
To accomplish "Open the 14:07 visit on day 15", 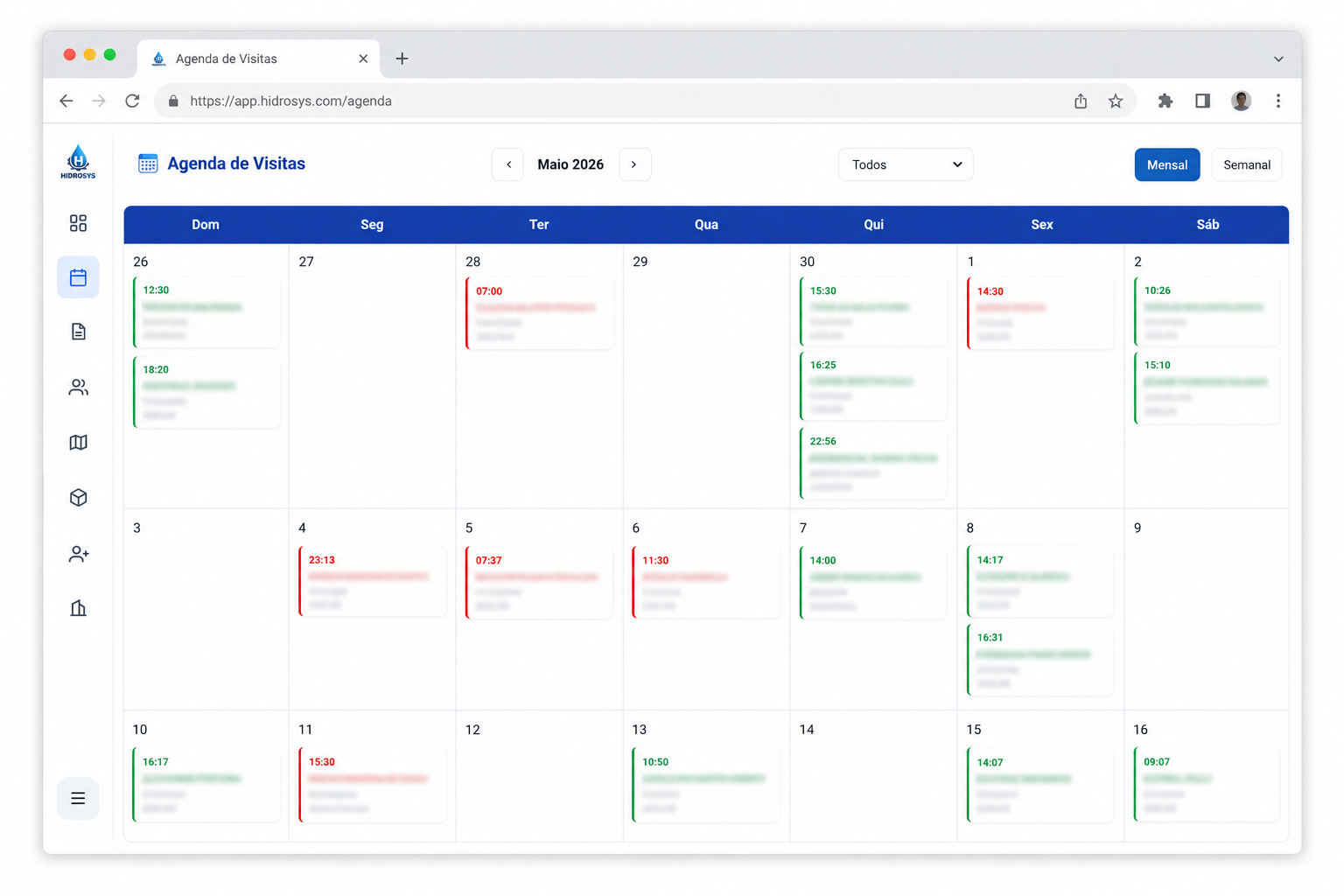I will coord(1040,784).
